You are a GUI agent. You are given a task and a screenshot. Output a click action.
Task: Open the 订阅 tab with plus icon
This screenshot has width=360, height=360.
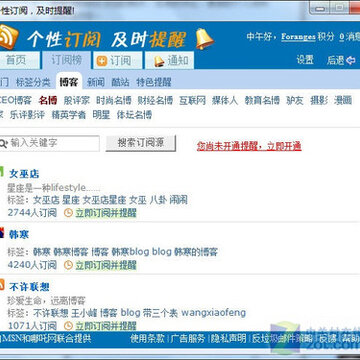[117, 61]
